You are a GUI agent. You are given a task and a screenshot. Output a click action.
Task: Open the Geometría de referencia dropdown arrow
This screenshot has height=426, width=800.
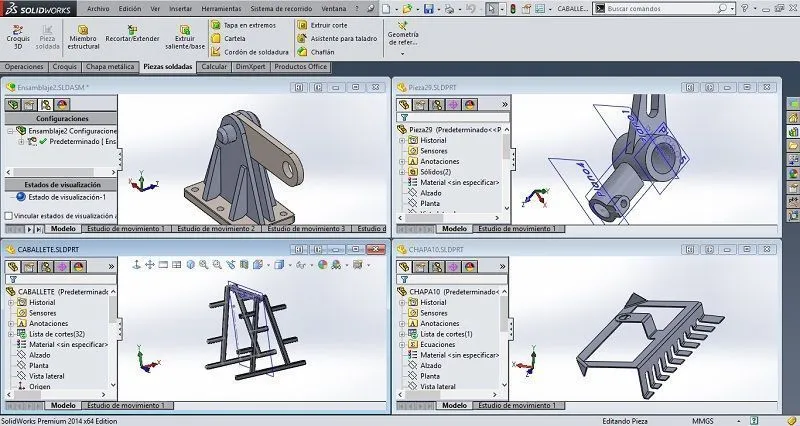(x=403, y=54)
